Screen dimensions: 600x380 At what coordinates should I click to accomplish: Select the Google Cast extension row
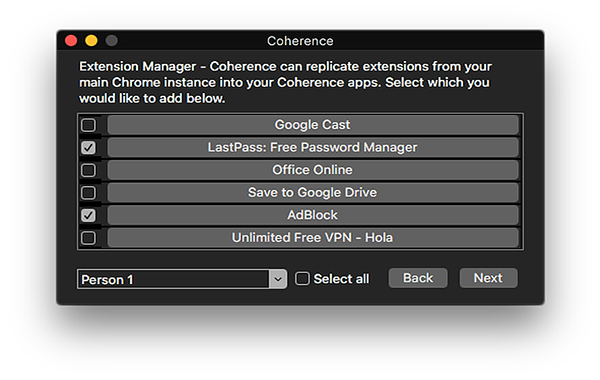point(313,125)
